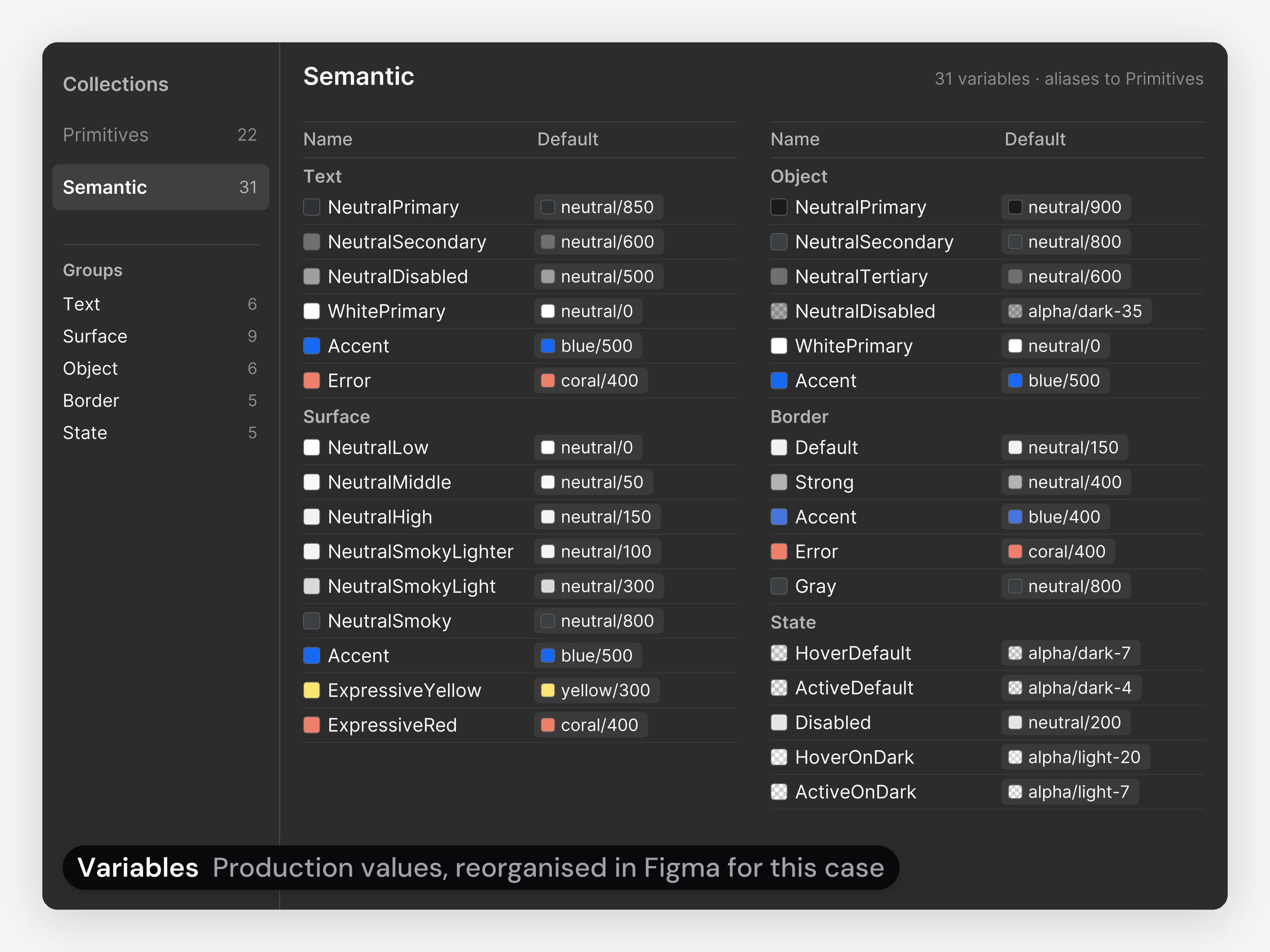Screen dimensions: 1270x952
Task: Select the Accent variable name under Surface
Action: tap(358, 655)
